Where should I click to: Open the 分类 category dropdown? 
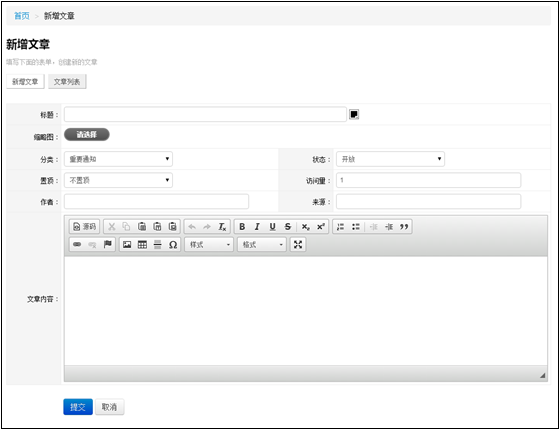point(118,159)
